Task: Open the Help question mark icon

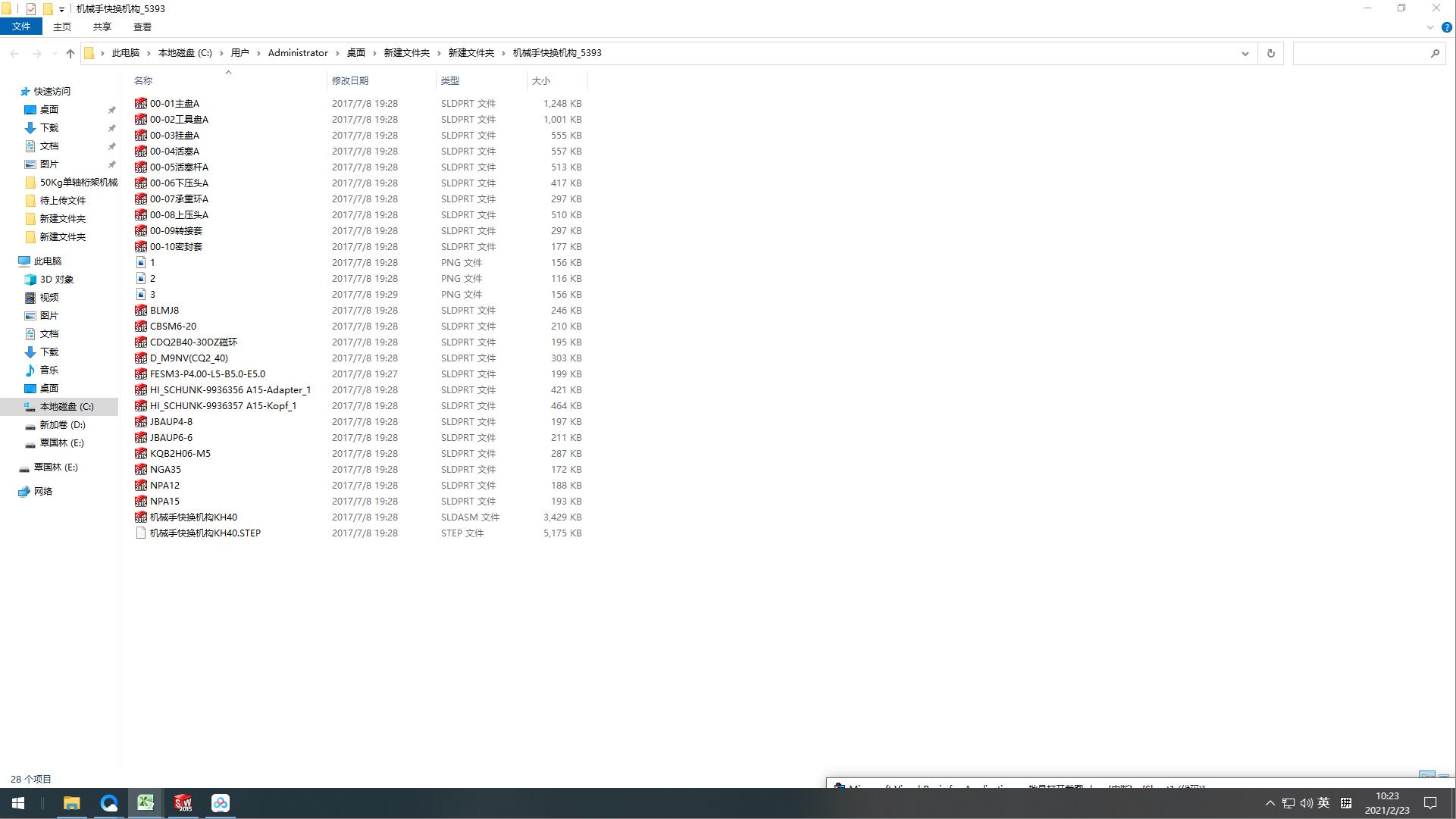Action: [1446, 27]
